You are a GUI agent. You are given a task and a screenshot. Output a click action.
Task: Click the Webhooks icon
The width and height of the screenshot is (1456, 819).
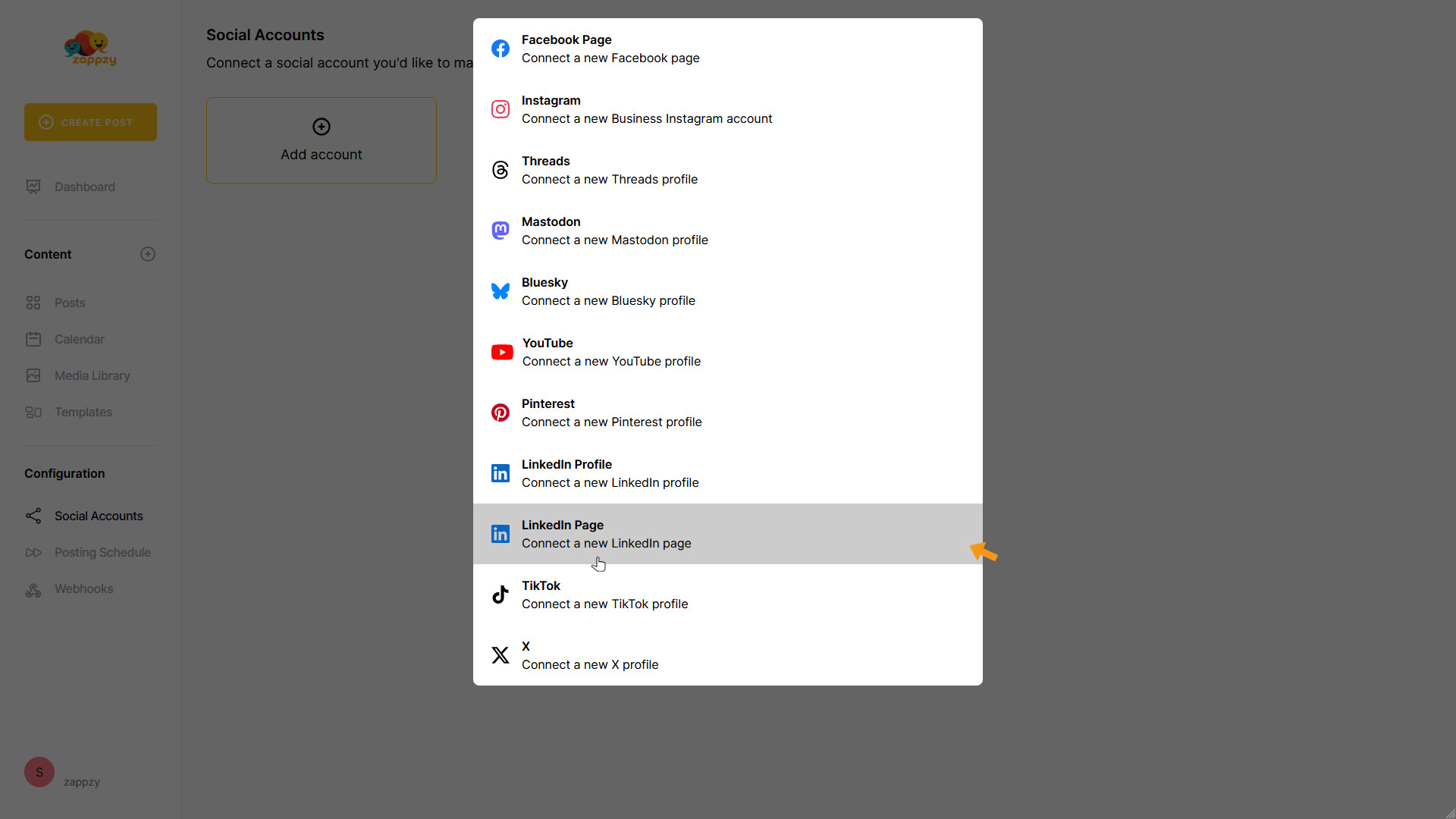point(33,589)
